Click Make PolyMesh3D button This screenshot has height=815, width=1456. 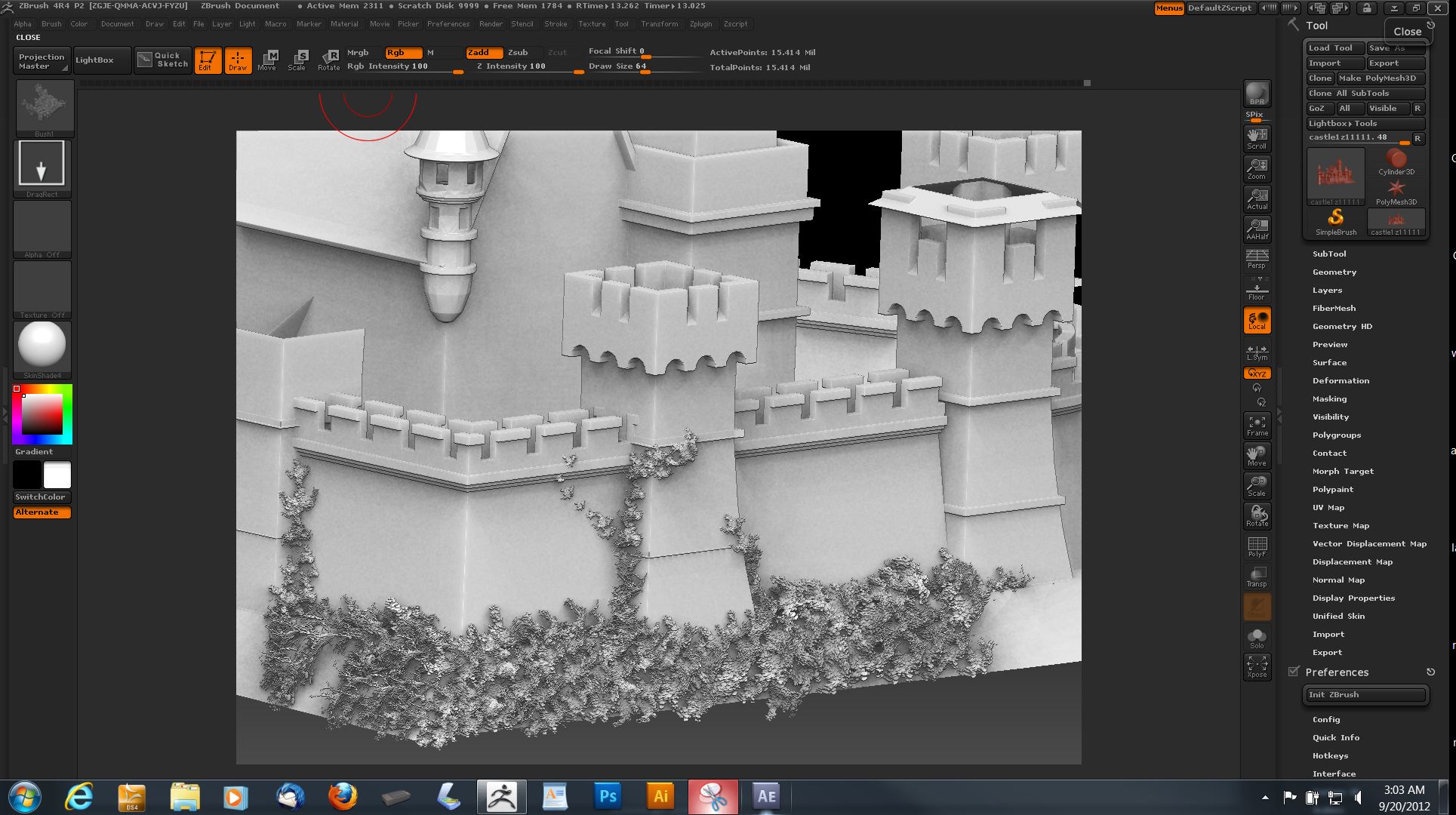tap(1381, 78)
